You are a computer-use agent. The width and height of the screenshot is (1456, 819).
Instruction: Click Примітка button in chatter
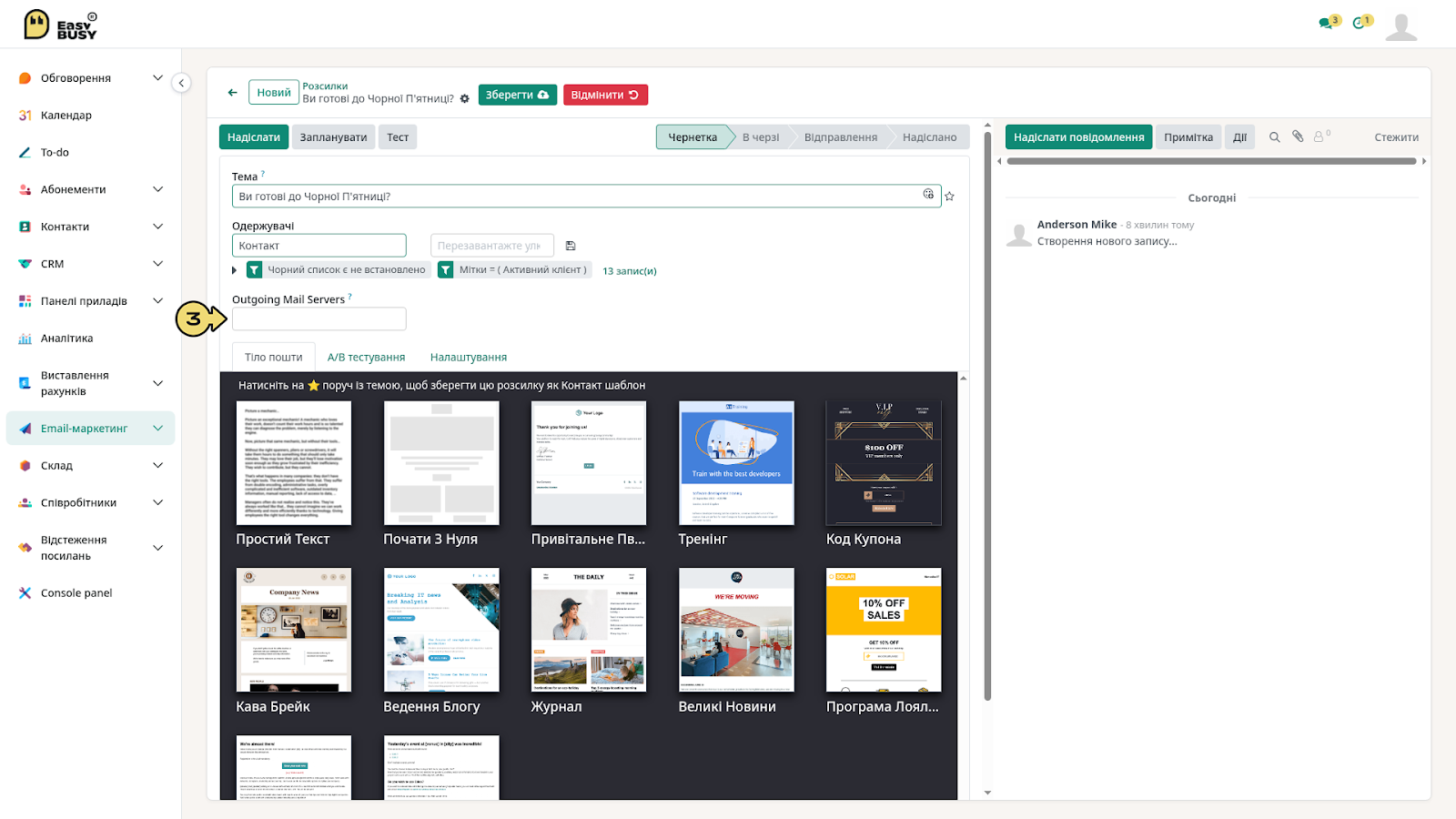click(x=1188, y=137)
